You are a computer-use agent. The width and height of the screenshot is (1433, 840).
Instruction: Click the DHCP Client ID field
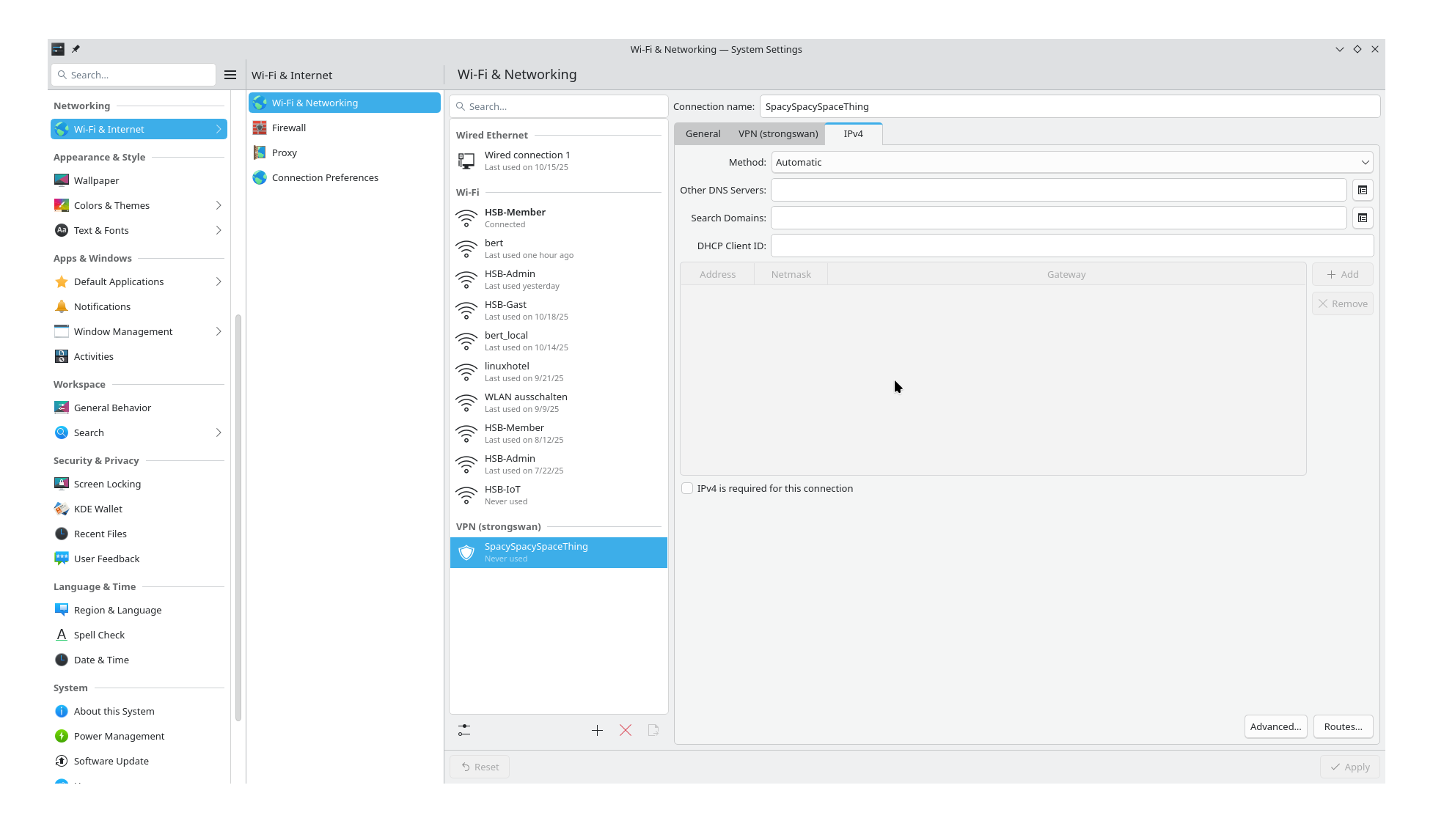pyautogui.click(x=1071, y=246)
